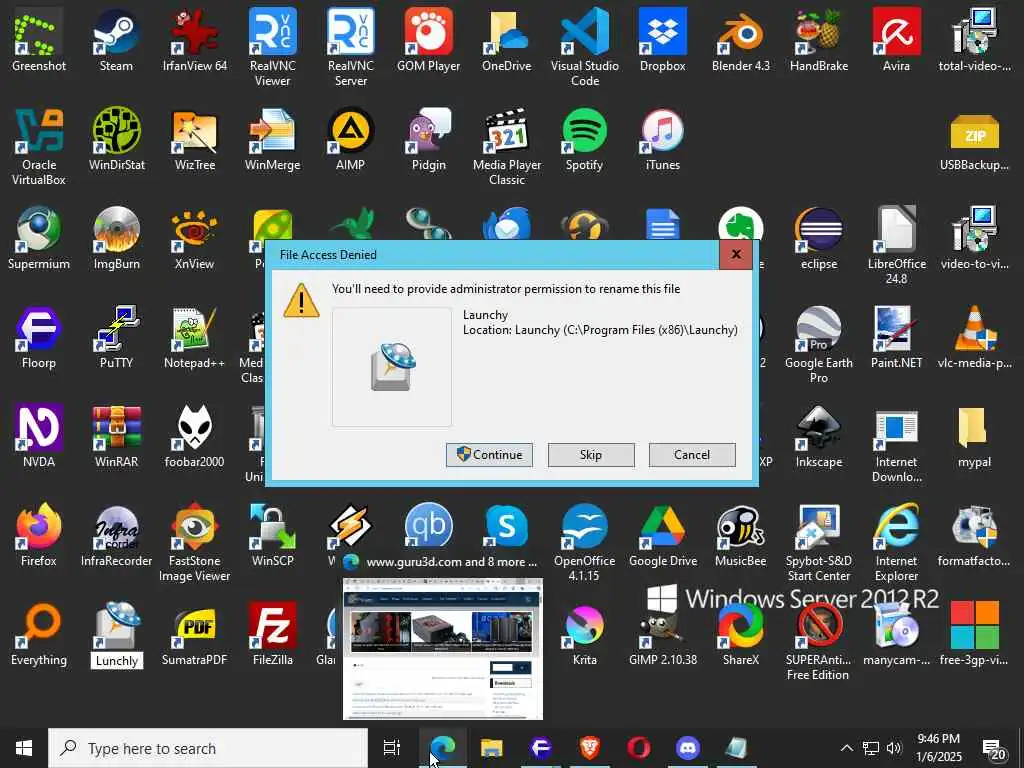The height and width of the screenshot is (768, 1024).
Task: Open GIMP 2.10.38 shortcut
Action: pyautogui.click(x=662, y=633)
